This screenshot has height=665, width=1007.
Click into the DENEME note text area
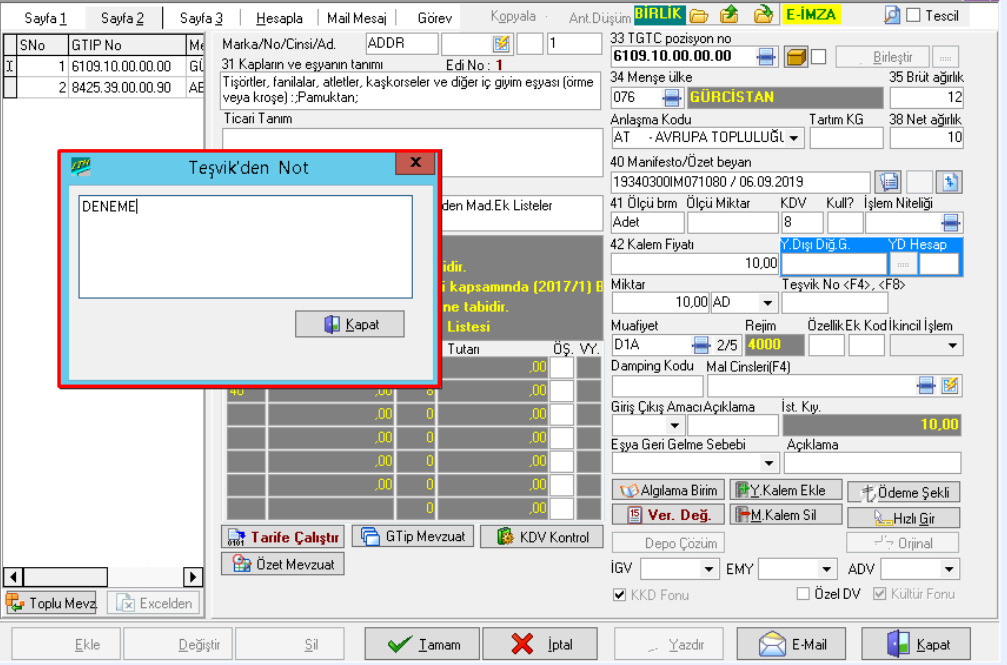point(245,246)
